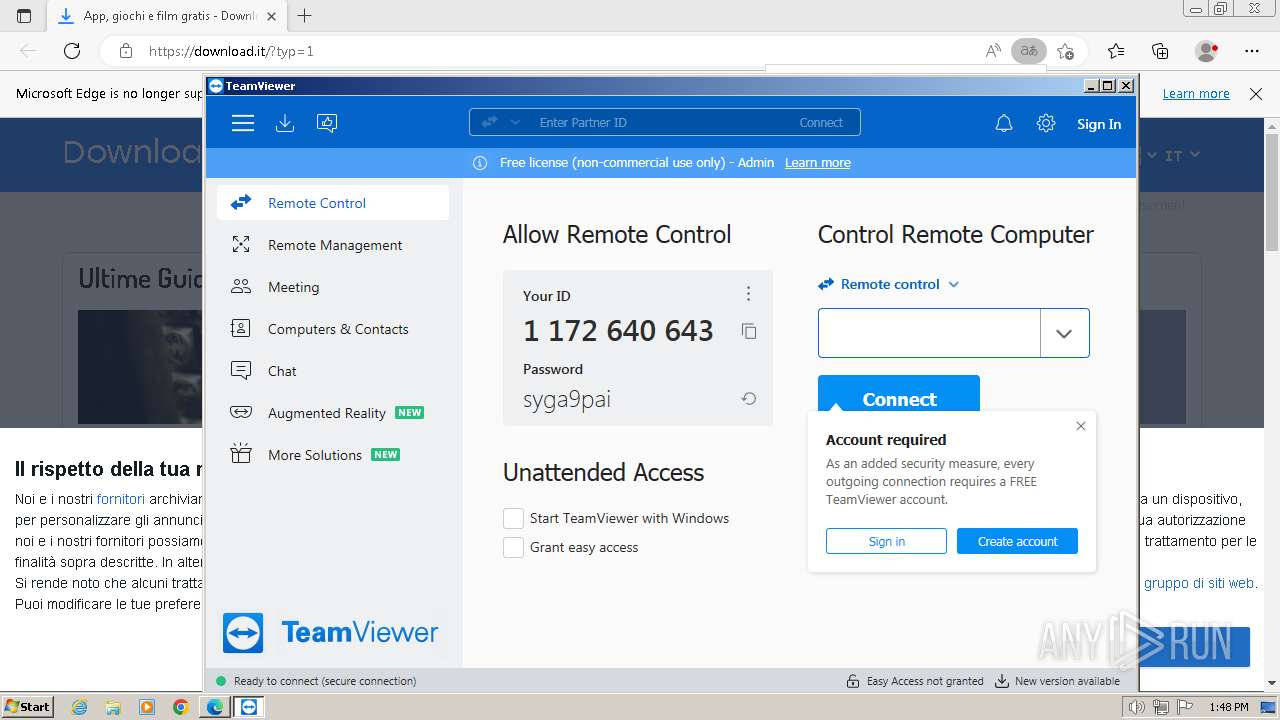This screenshot has width=1280, height=720.
Task: Open the Edge Favorites list
Action: (1116, 51)
